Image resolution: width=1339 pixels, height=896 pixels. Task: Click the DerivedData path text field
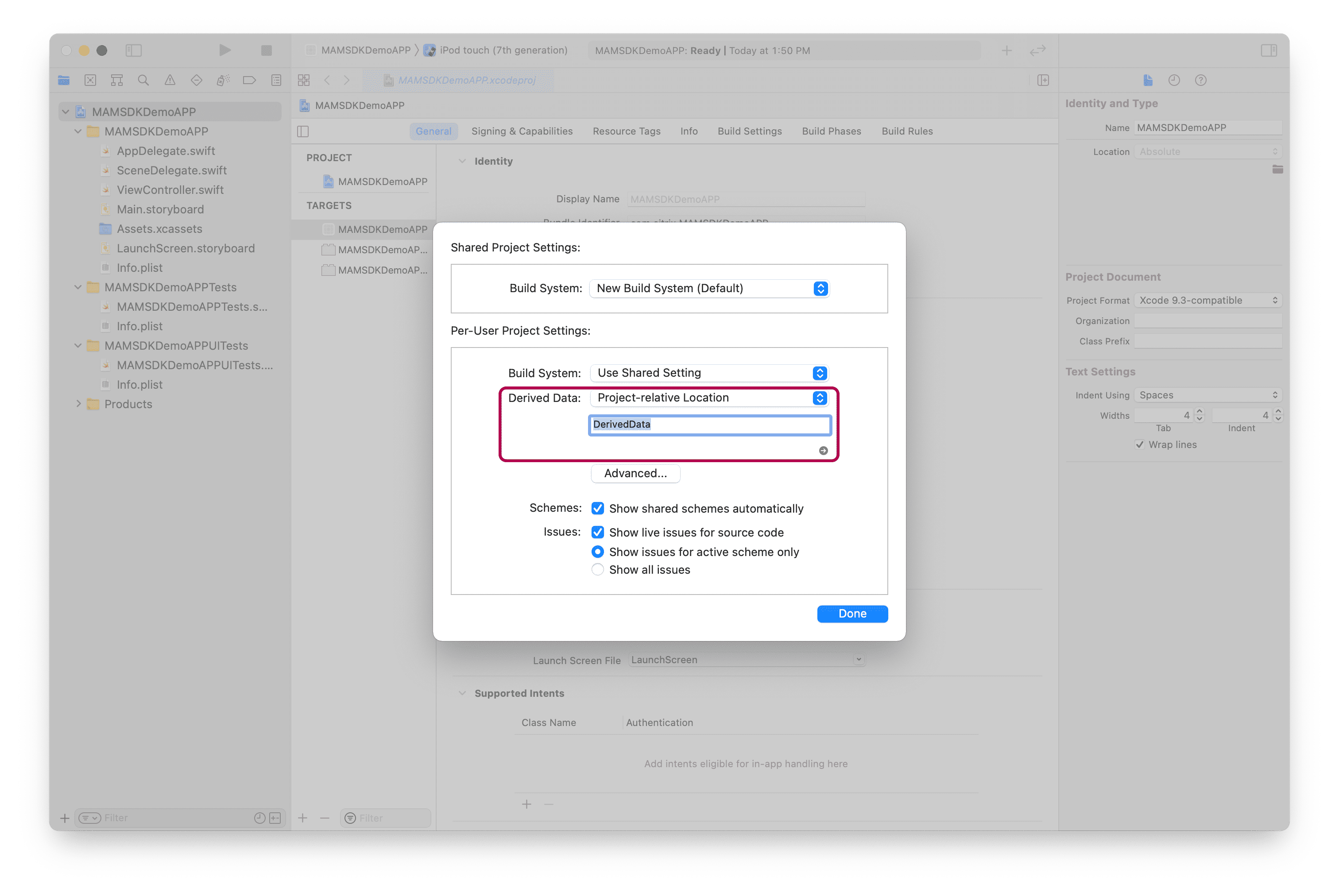point(710,425)
